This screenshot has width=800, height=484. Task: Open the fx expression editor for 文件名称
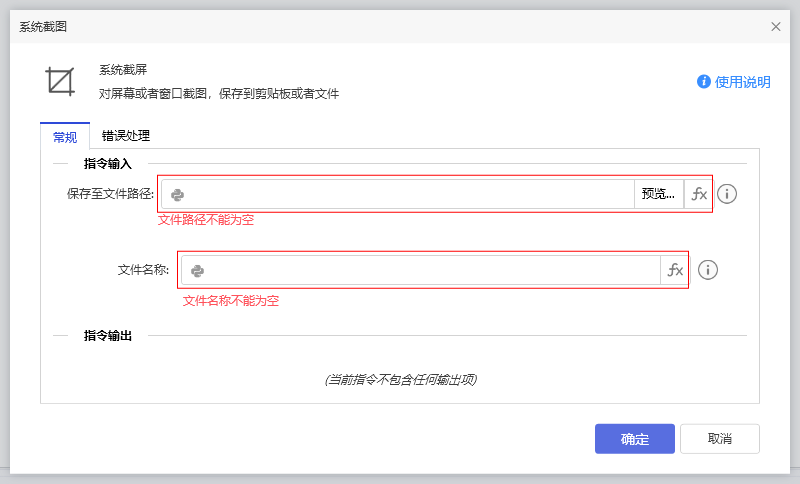pyautogui.click(x=675, y=270)
